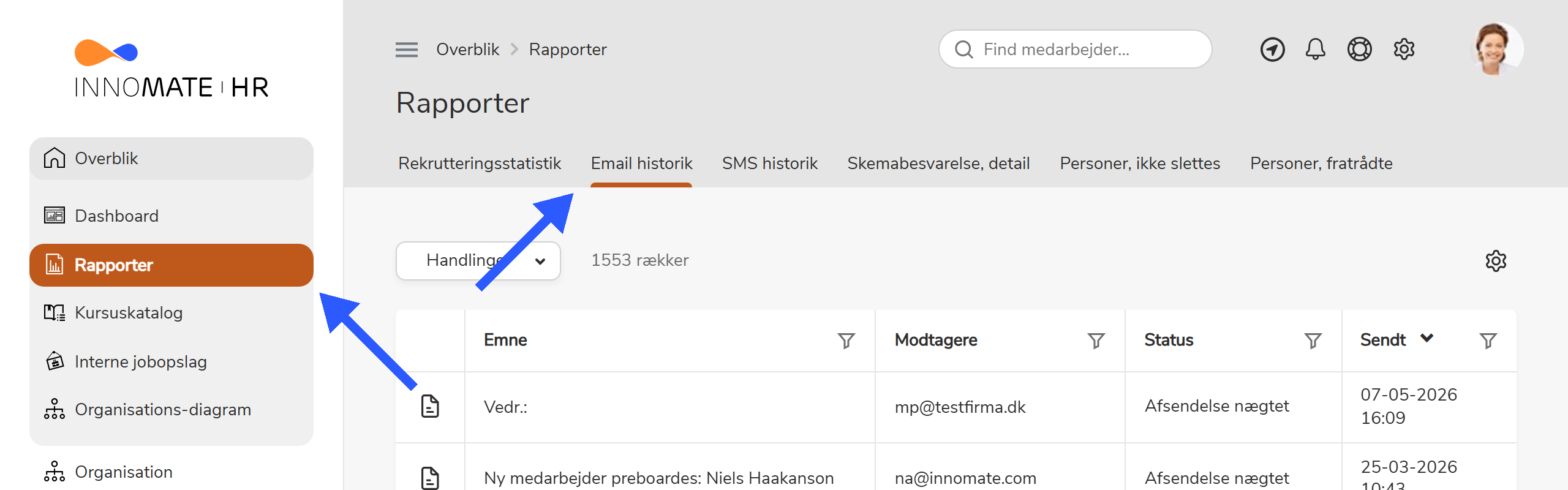The width and height of the screenshot is (1568, 490).
Task: Click the support lifebuoy icon
Action: 1359,50
